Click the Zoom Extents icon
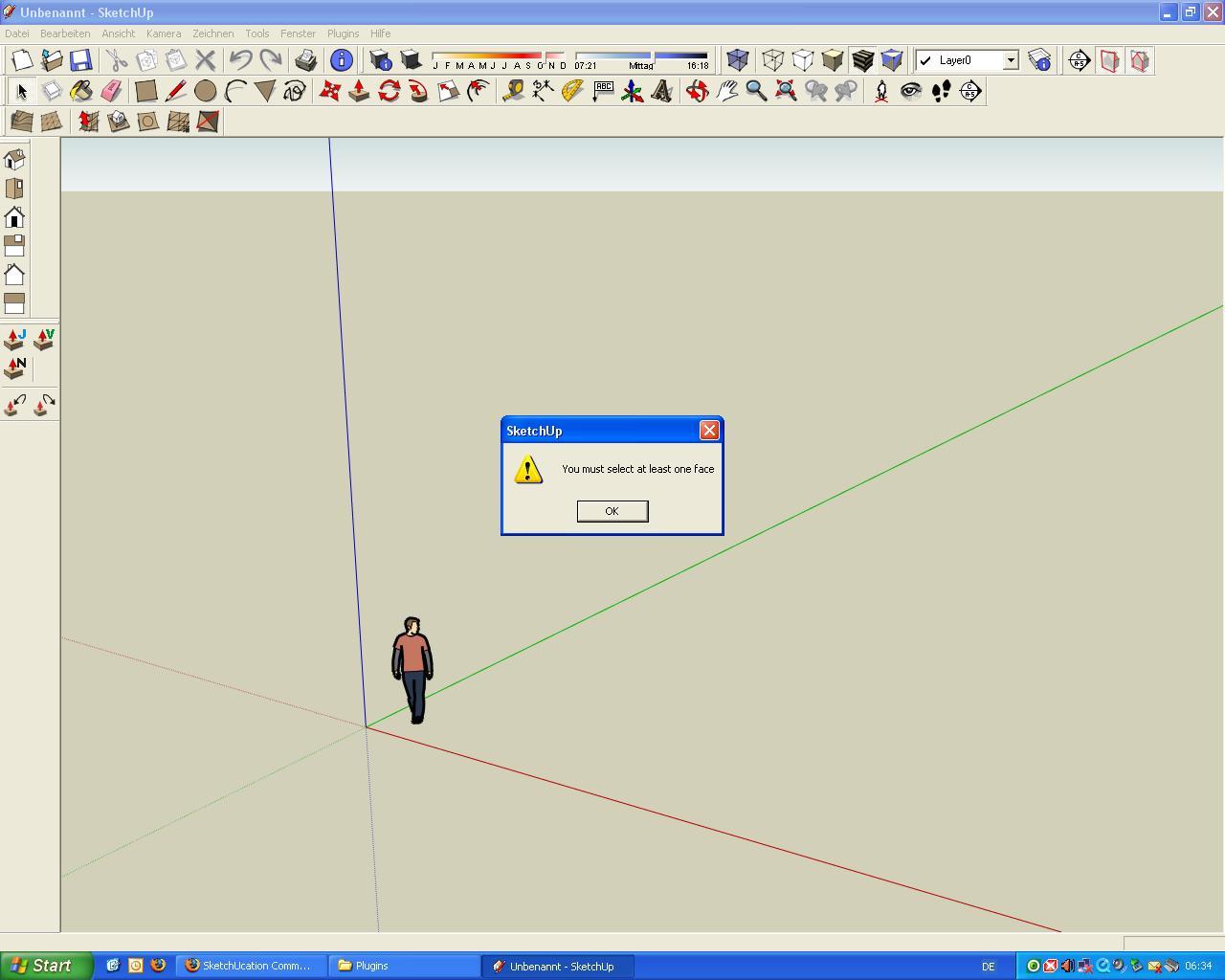The width and height of the screenshot is (1225, 980). [x=786, y=91]
